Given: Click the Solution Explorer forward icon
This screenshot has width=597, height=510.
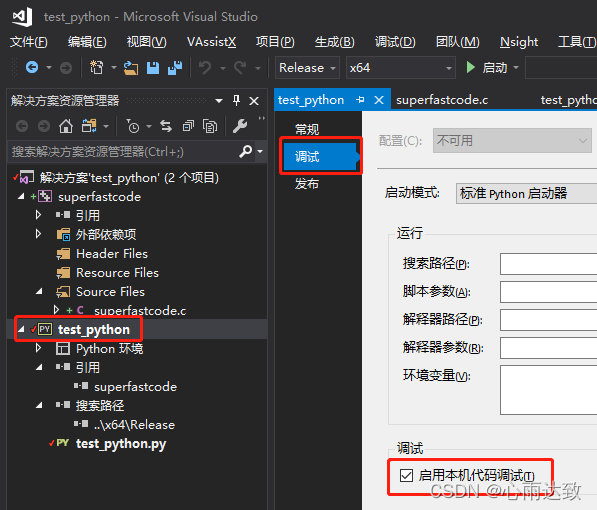Looking at the screenshot, I should (x=44, y=126).
